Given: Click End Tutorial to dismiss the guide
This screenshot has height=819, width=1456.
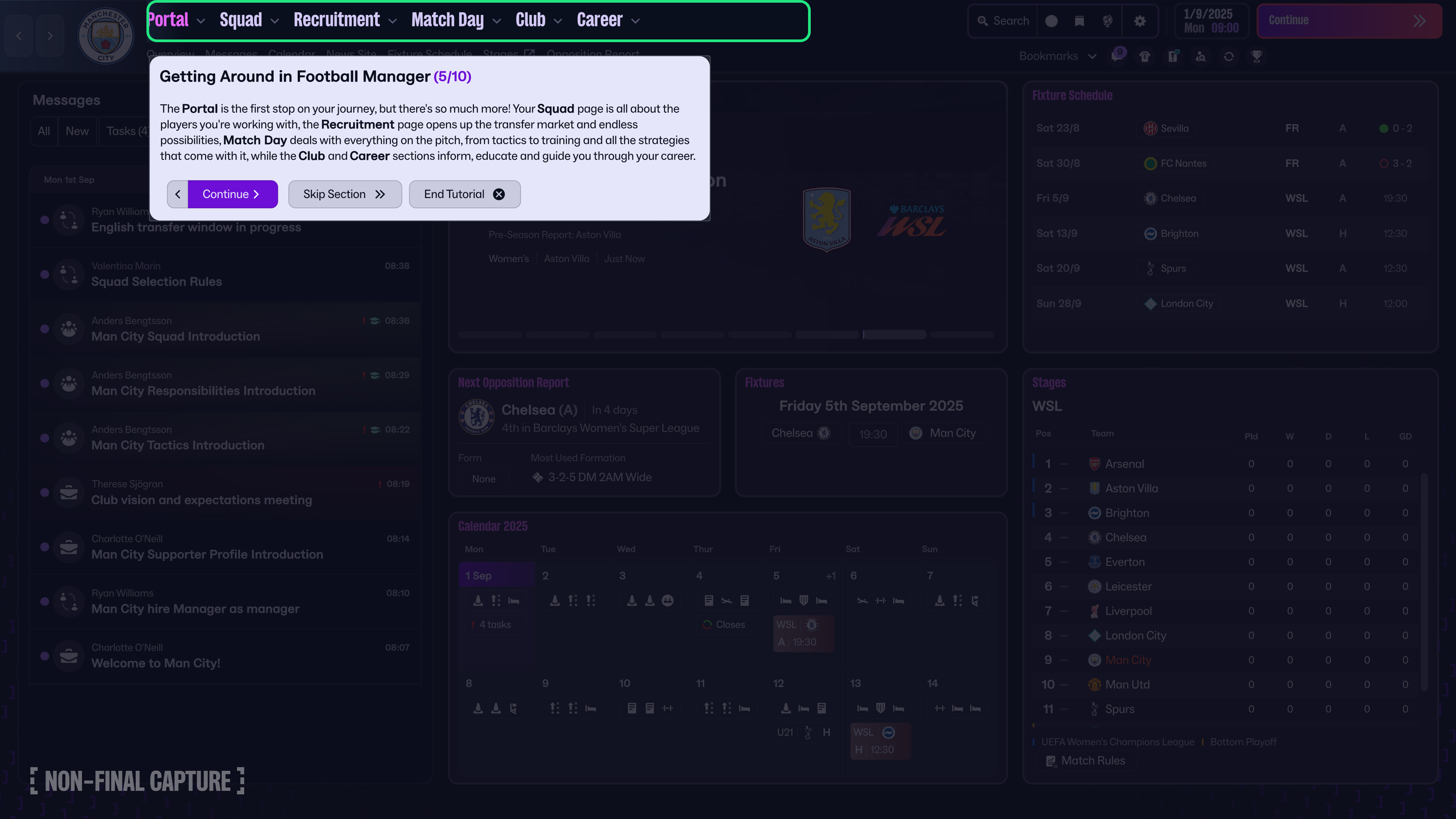Looking at the screenshot, I should [464, 194].
